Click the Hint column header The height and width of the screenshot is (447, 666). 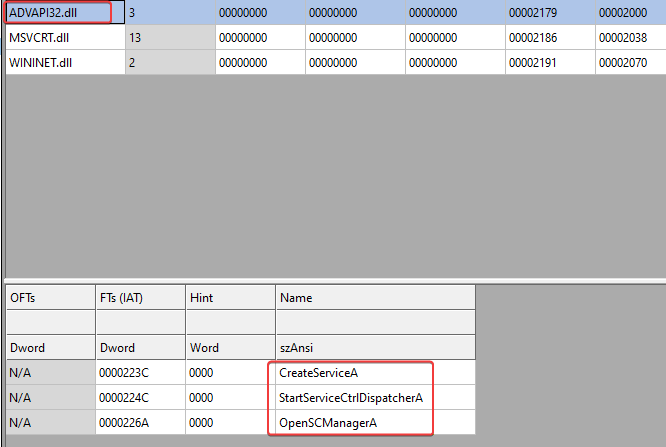point(231,297)
